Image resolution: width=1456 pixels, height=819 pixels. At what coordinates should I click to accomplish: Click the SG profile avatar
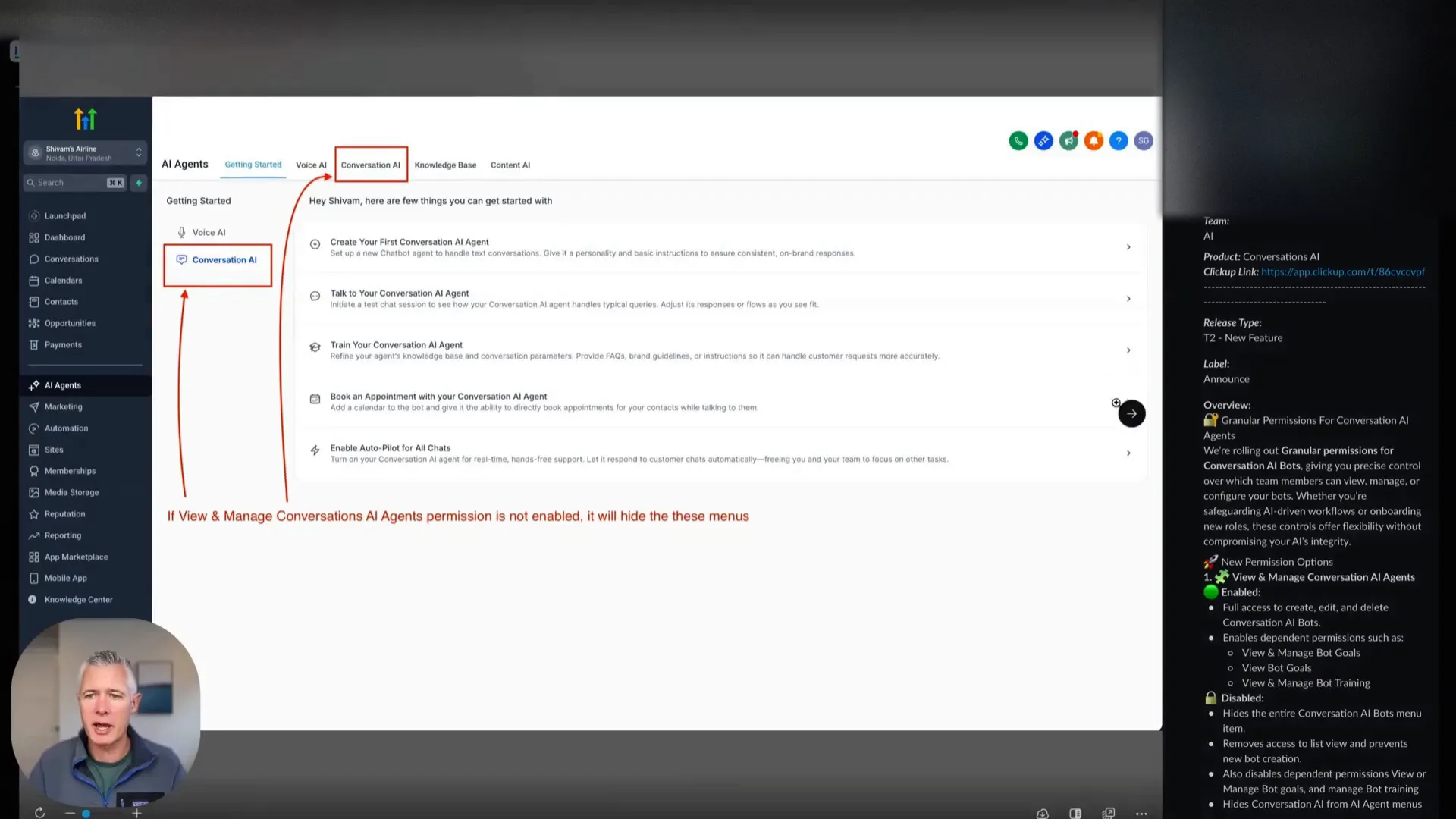click(1144, 140)
